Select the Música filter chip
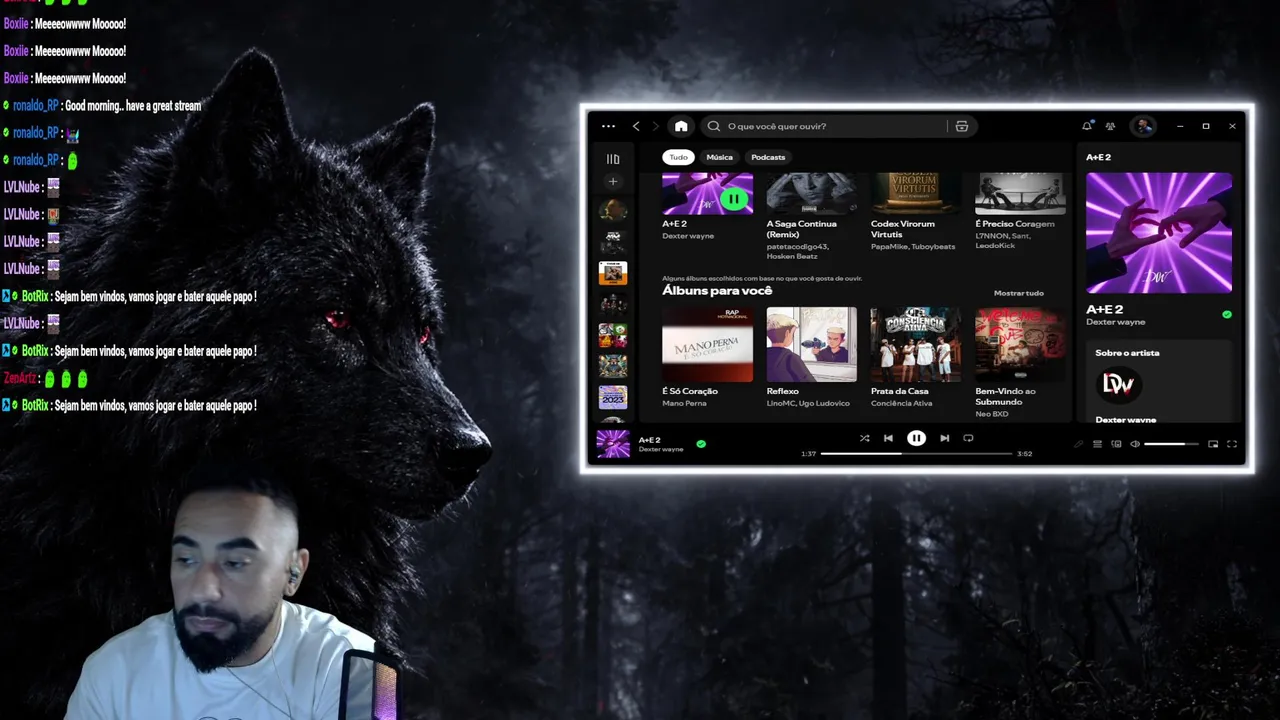This screenshot has height=720, width=1280. [720, 157]
